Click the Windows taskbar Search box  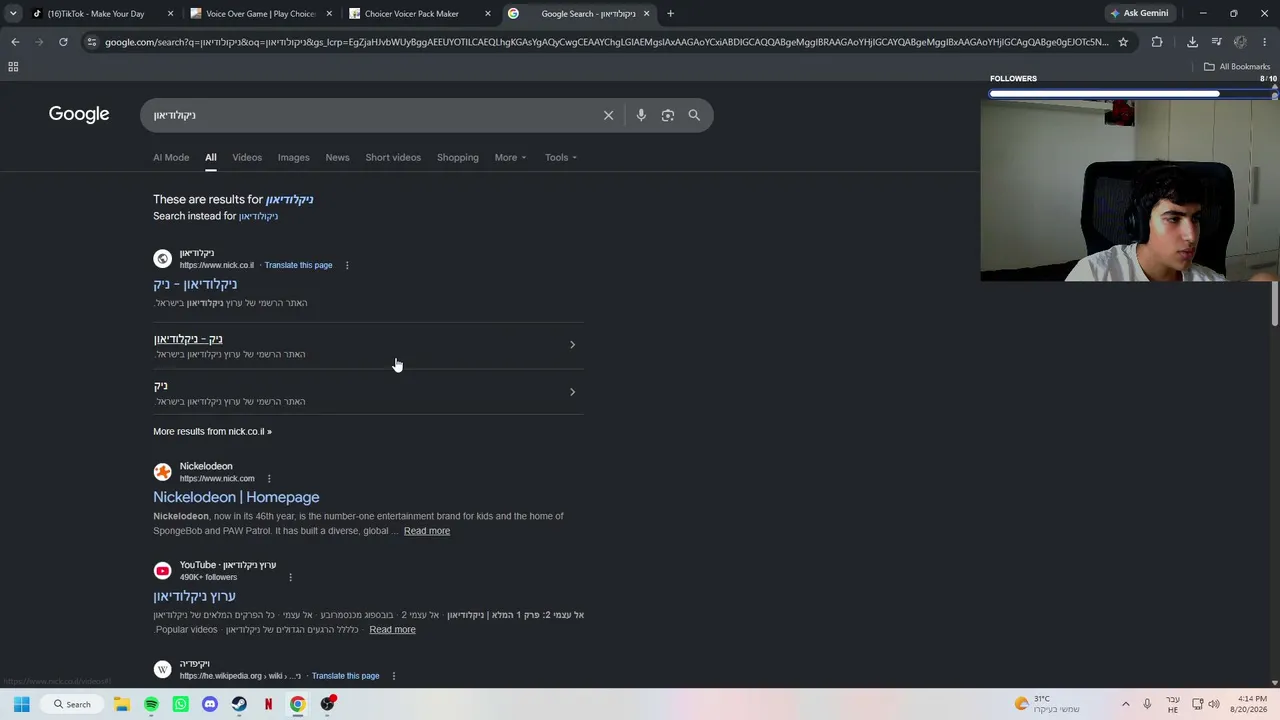pyautogui.click(x=73, y=704)
